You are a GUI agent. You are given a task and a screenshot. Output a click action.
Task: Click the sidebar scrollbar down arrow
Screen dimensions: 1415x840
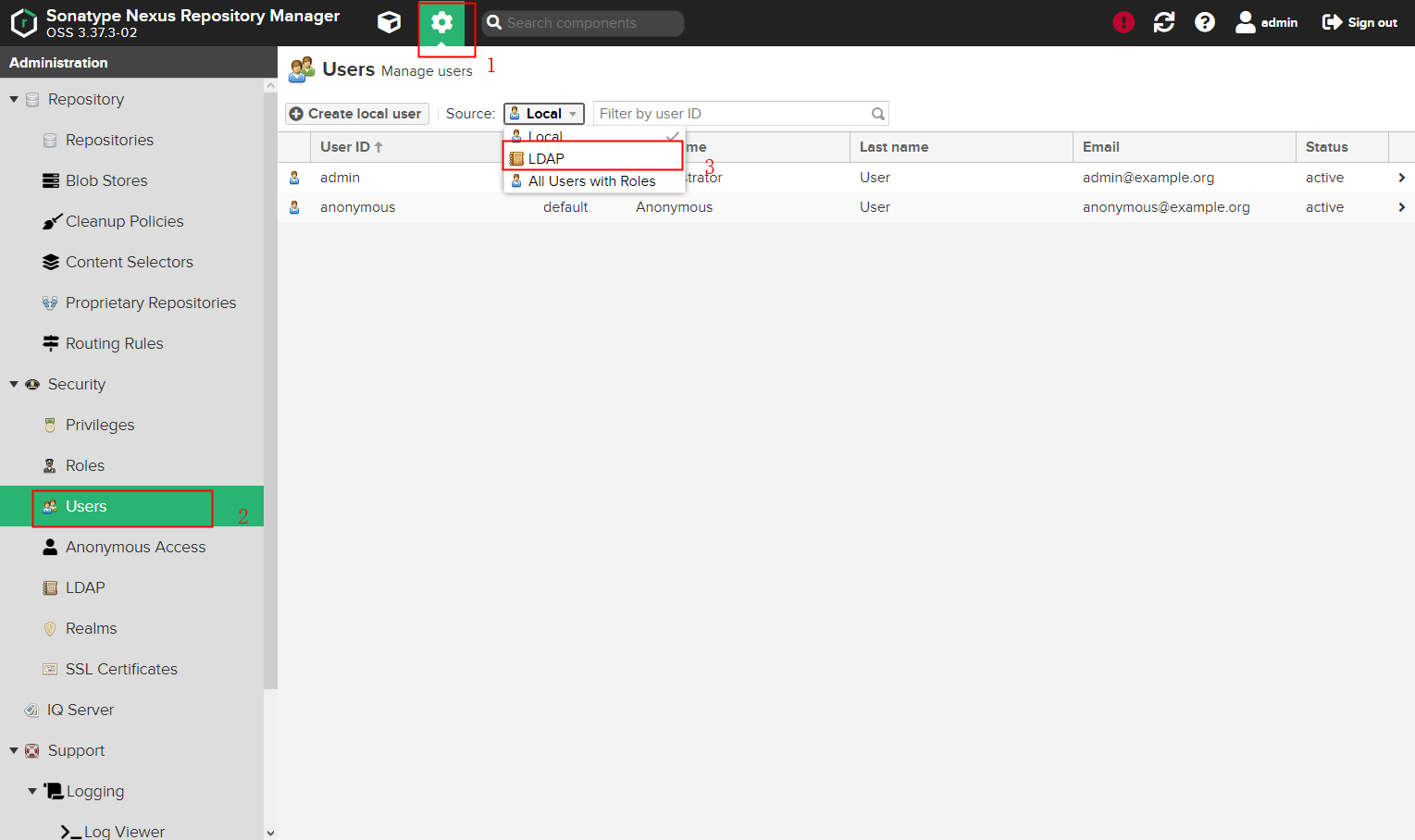(270, 833)
